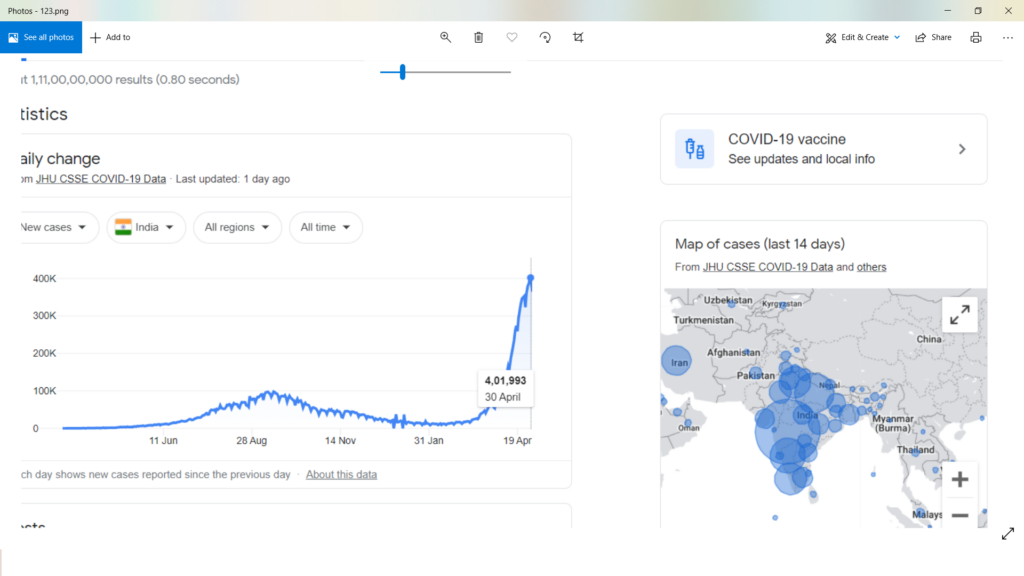Click the chevron on the vaccine card
This screenshot has height=576, width=1024.
click(962, 149)
